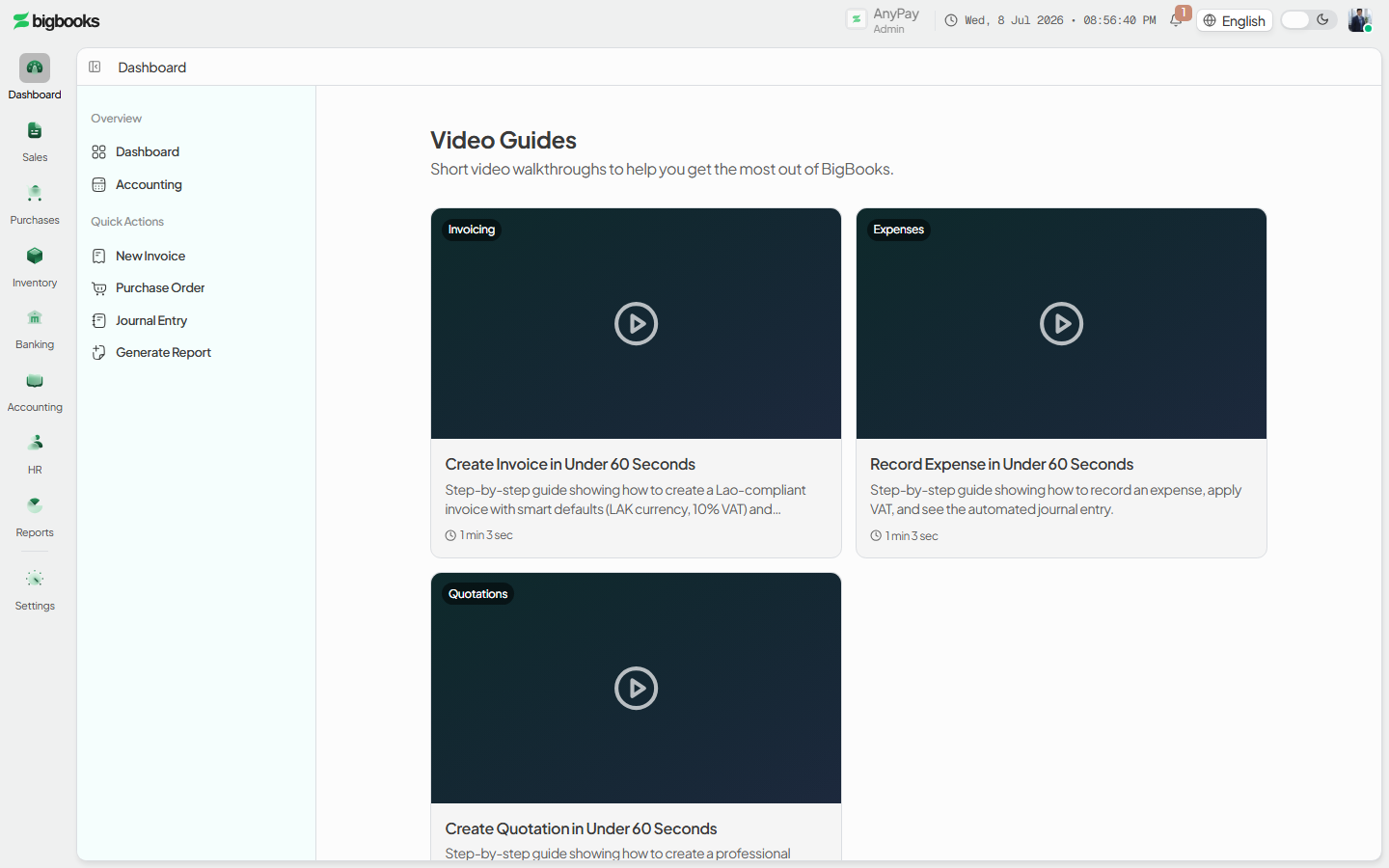Open Record Expense in Under 60 Seconds title
Viewport: 1389px width, 868px height.
pyautogui.click(x=1001, y=465)
